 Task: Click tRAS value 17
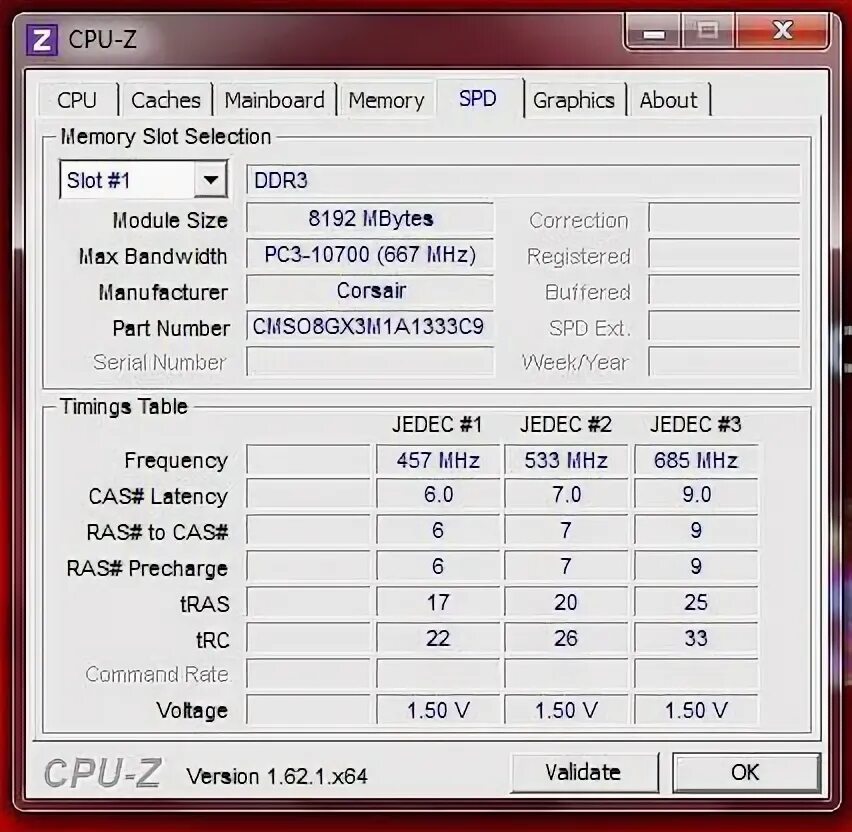pos(438,602)
